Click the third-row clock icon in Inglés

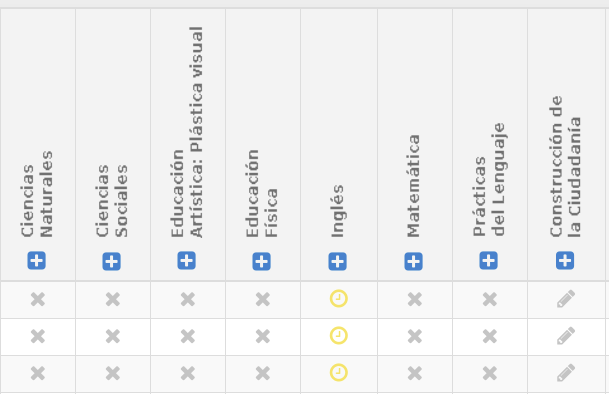(x=338, y=373)
